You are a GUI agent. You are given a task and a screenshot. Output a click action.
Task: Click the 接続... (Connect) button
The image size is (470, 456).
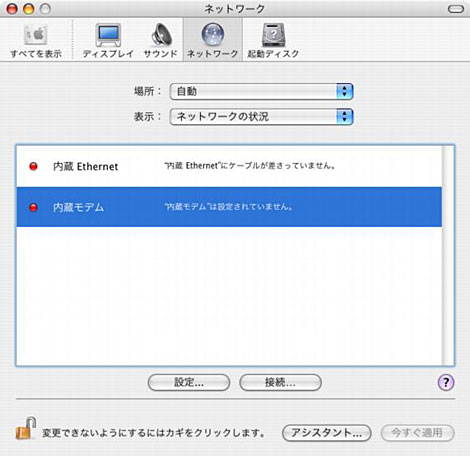click(x=280, y=382)
